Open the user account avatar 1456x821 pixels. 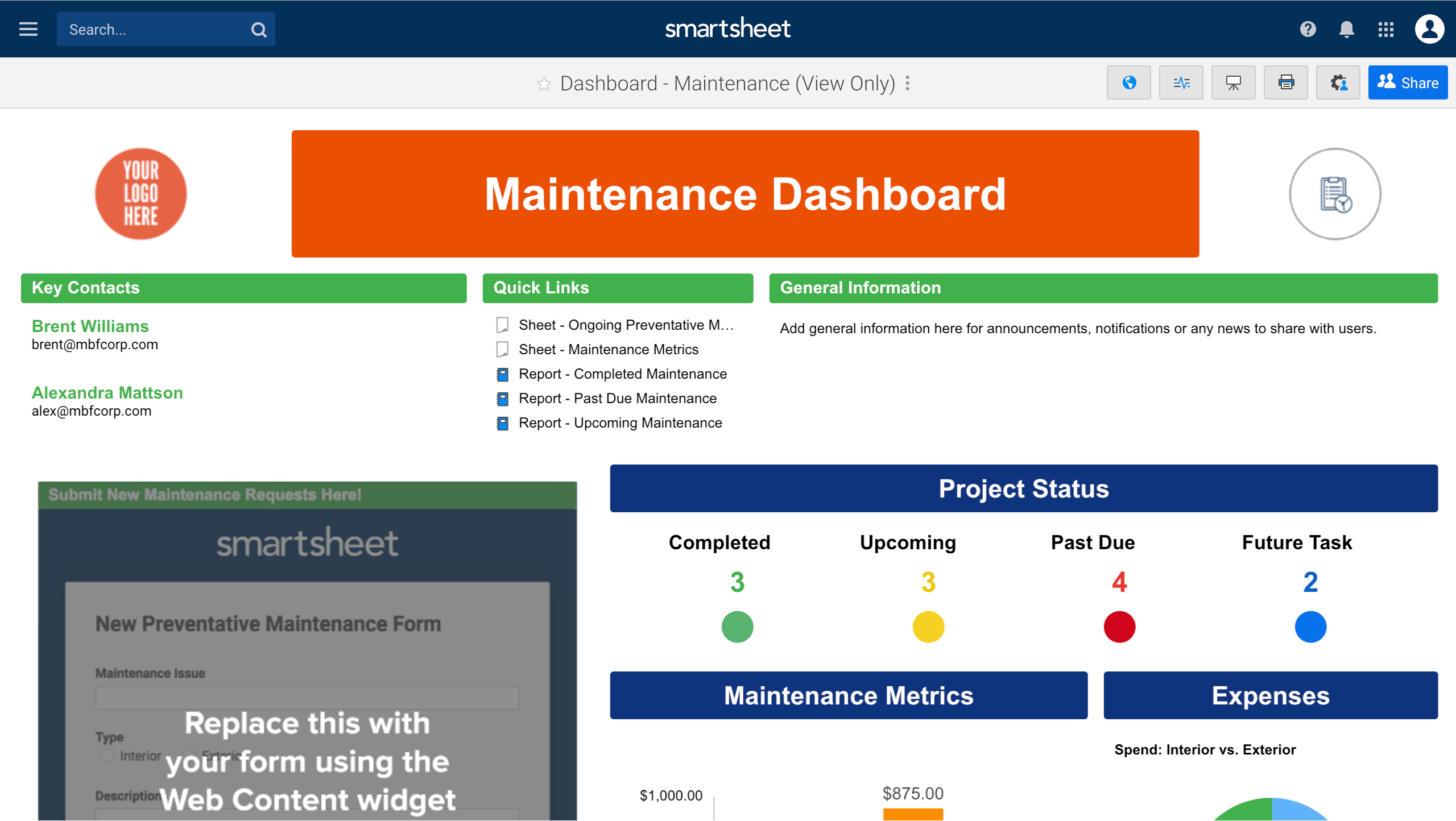point(1429,29)
